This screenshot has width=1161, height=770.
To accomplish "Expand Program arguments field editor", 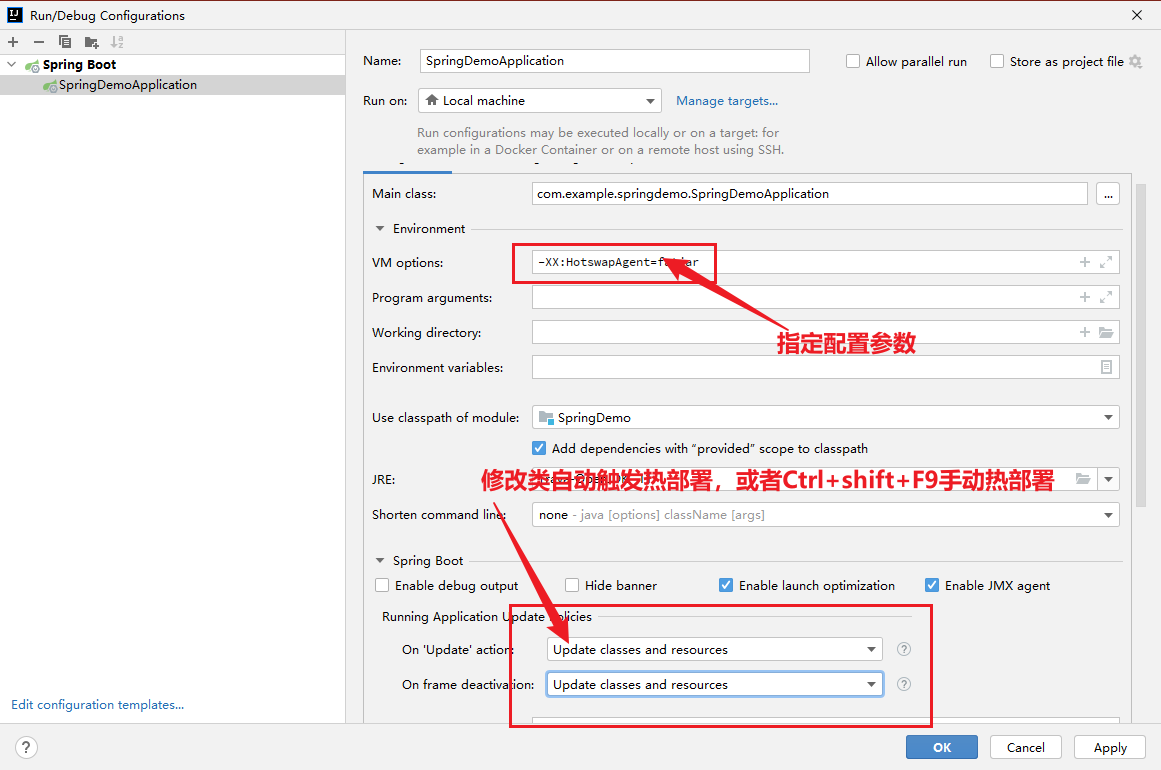I will (1106, 297).
